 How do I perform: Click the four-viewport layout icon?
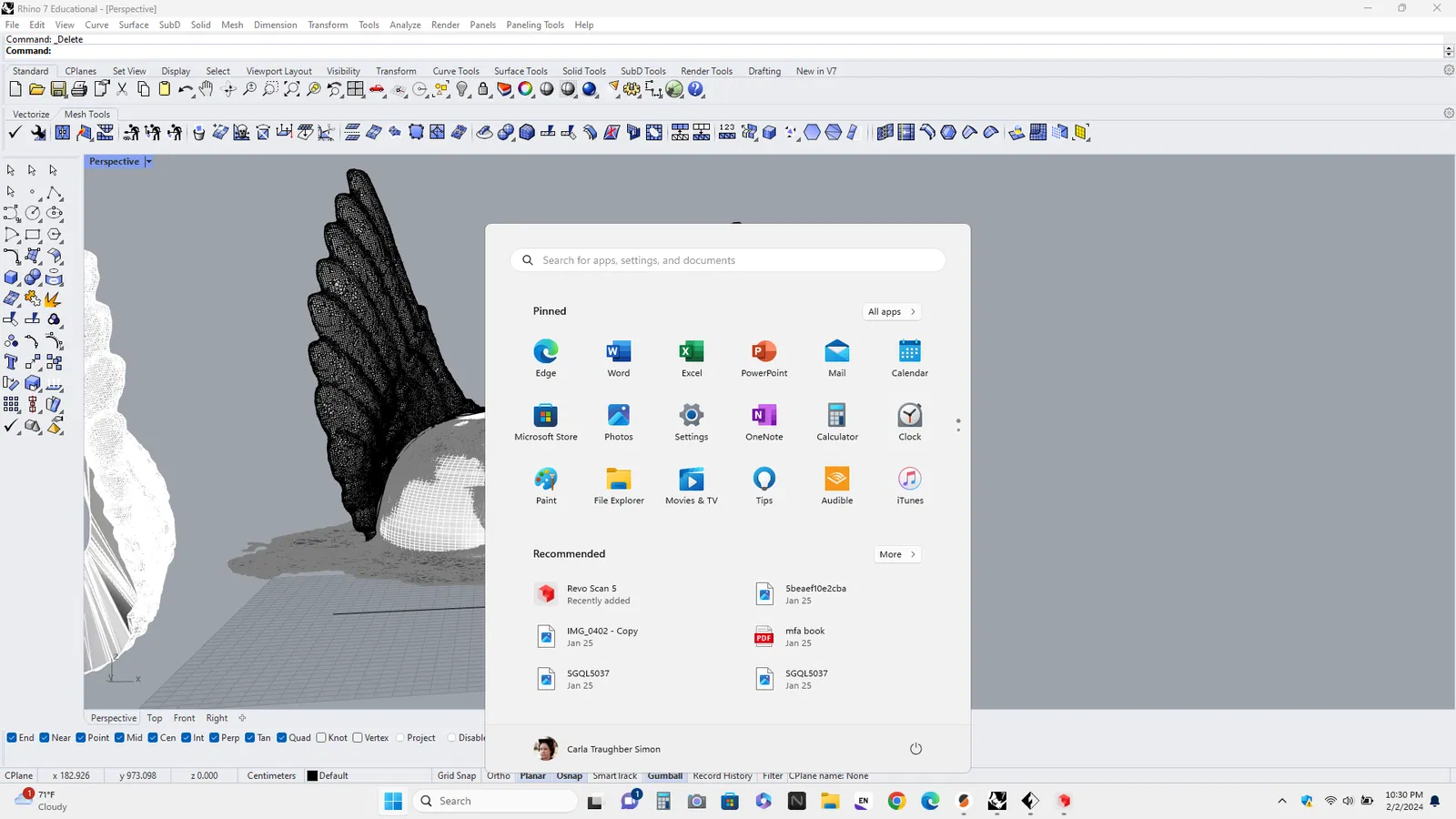pos(356,89)
